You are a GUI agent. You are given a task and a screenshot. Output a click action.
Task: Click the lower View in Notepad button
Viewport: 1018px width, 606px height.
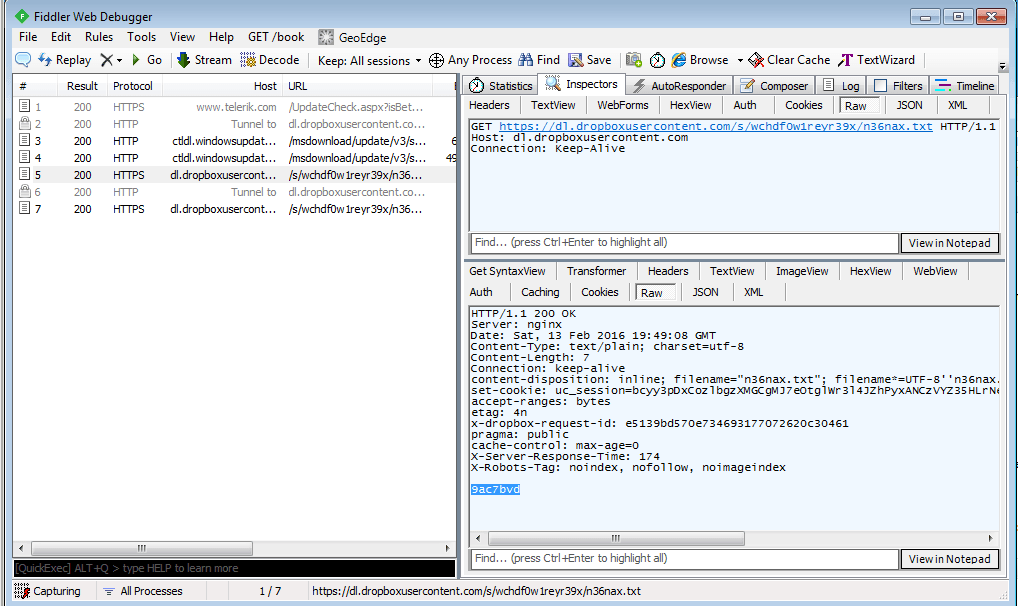[x=949, y=559]
